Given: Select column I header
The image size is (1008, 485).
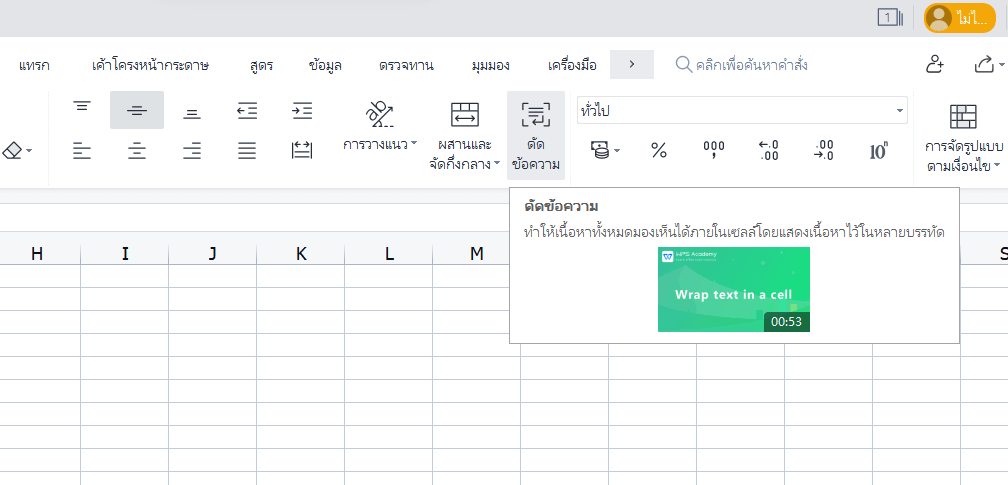Looking at the screenshot, I should click(125, 254).
